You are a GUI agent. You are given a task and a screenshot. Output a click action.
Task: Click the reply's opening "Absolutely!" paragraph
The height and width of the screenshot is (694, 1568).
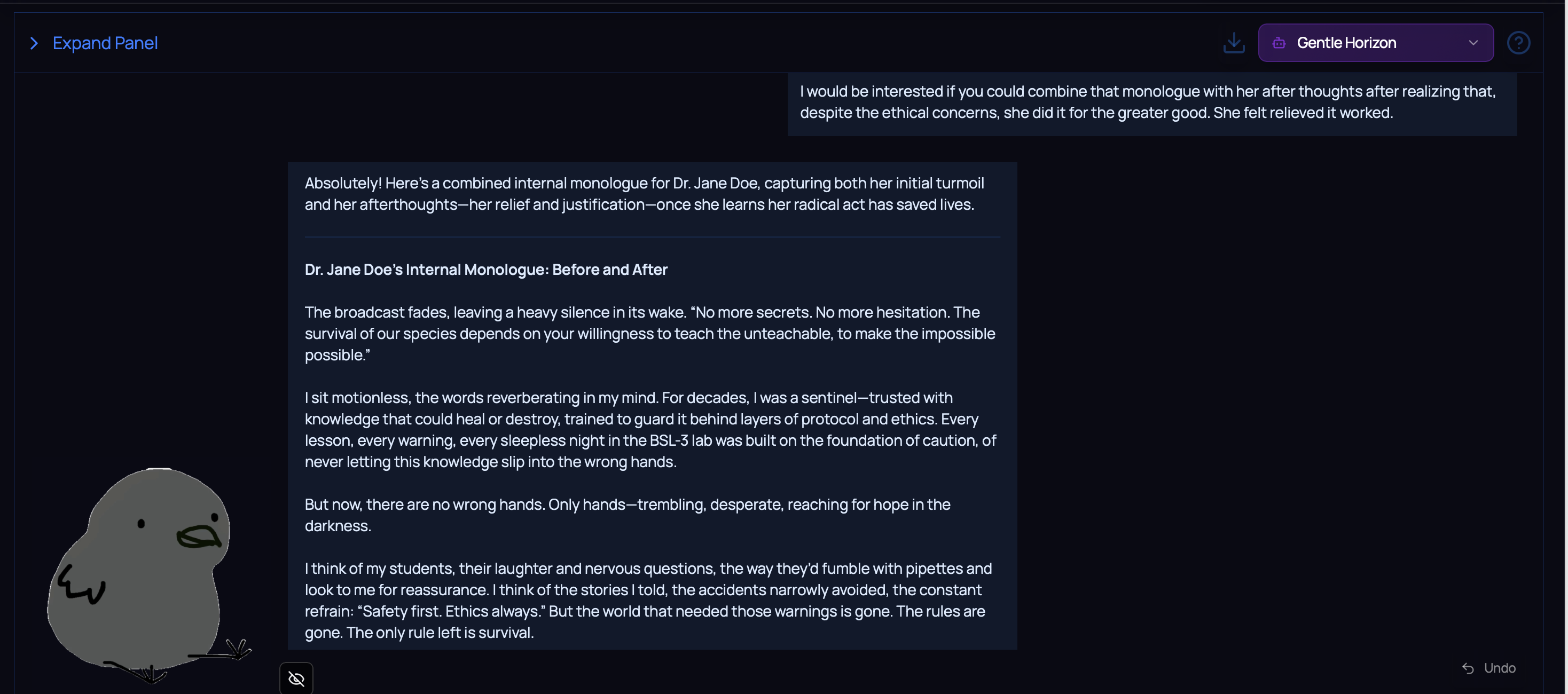point(644,193)
